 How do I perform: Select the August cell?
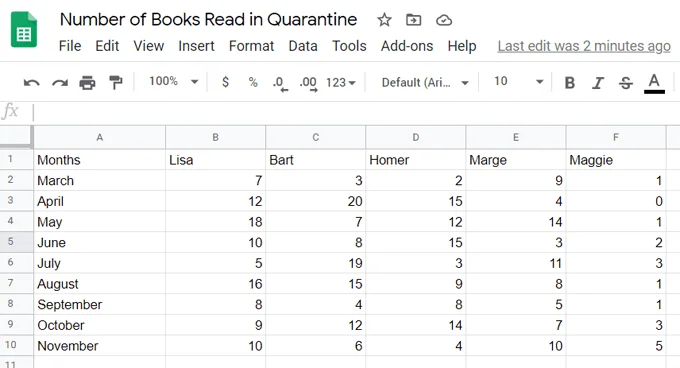[99, 283]
